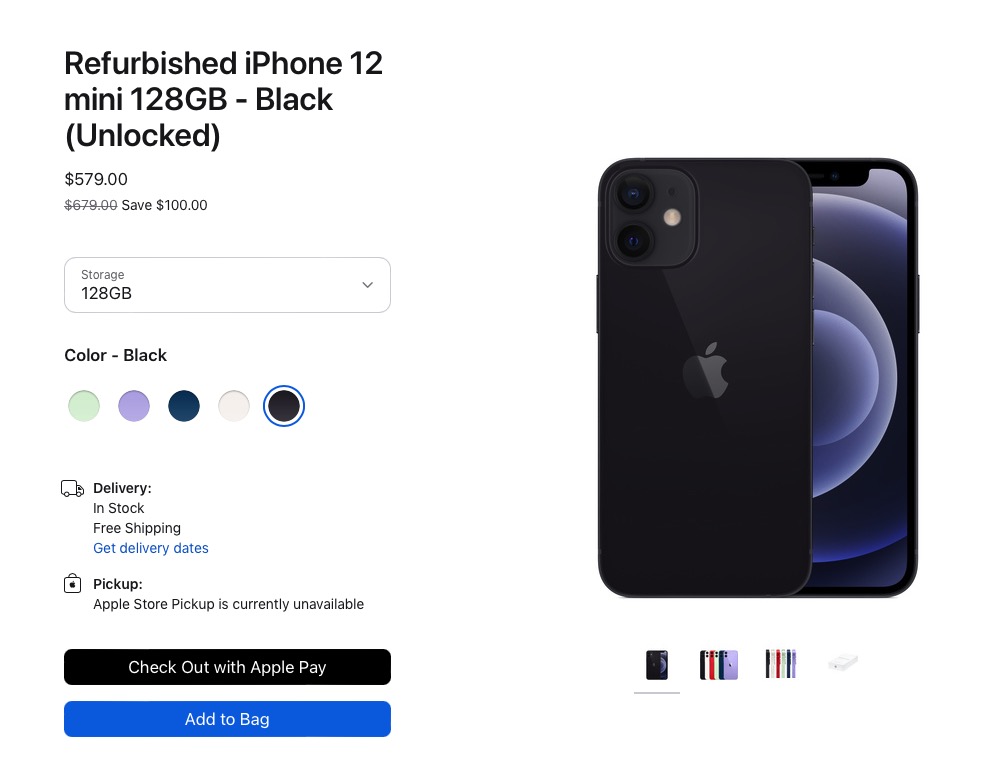Click the Refurbished iPhone 12 mini title
The image size is (984, 767).
[223, 99]
